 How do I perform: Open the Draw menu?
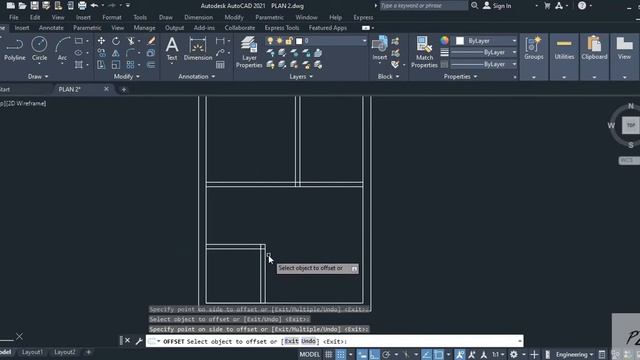[x=166, y=18]
